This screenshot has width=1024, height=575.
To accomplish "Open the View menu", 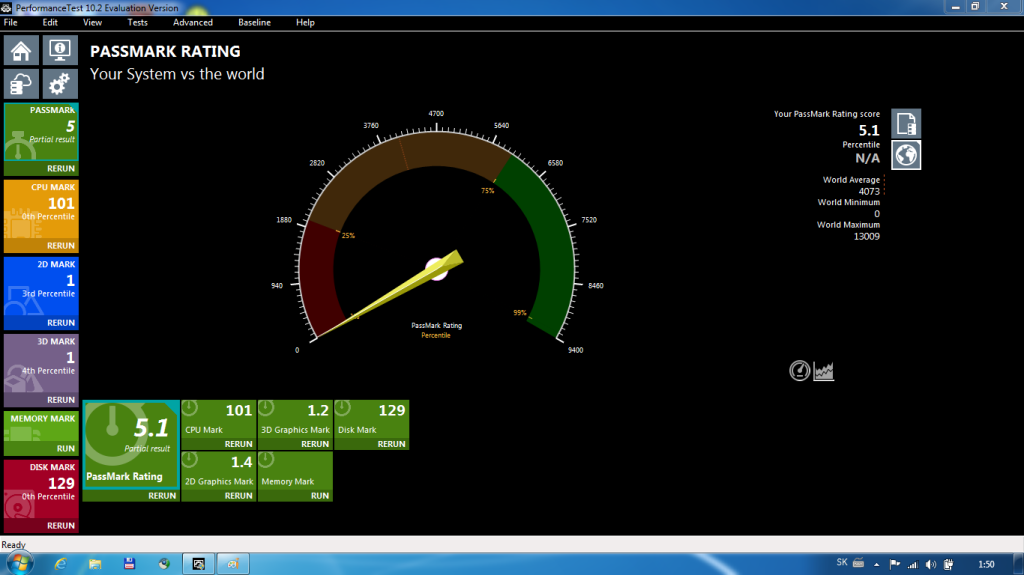I will click(92, 22).
